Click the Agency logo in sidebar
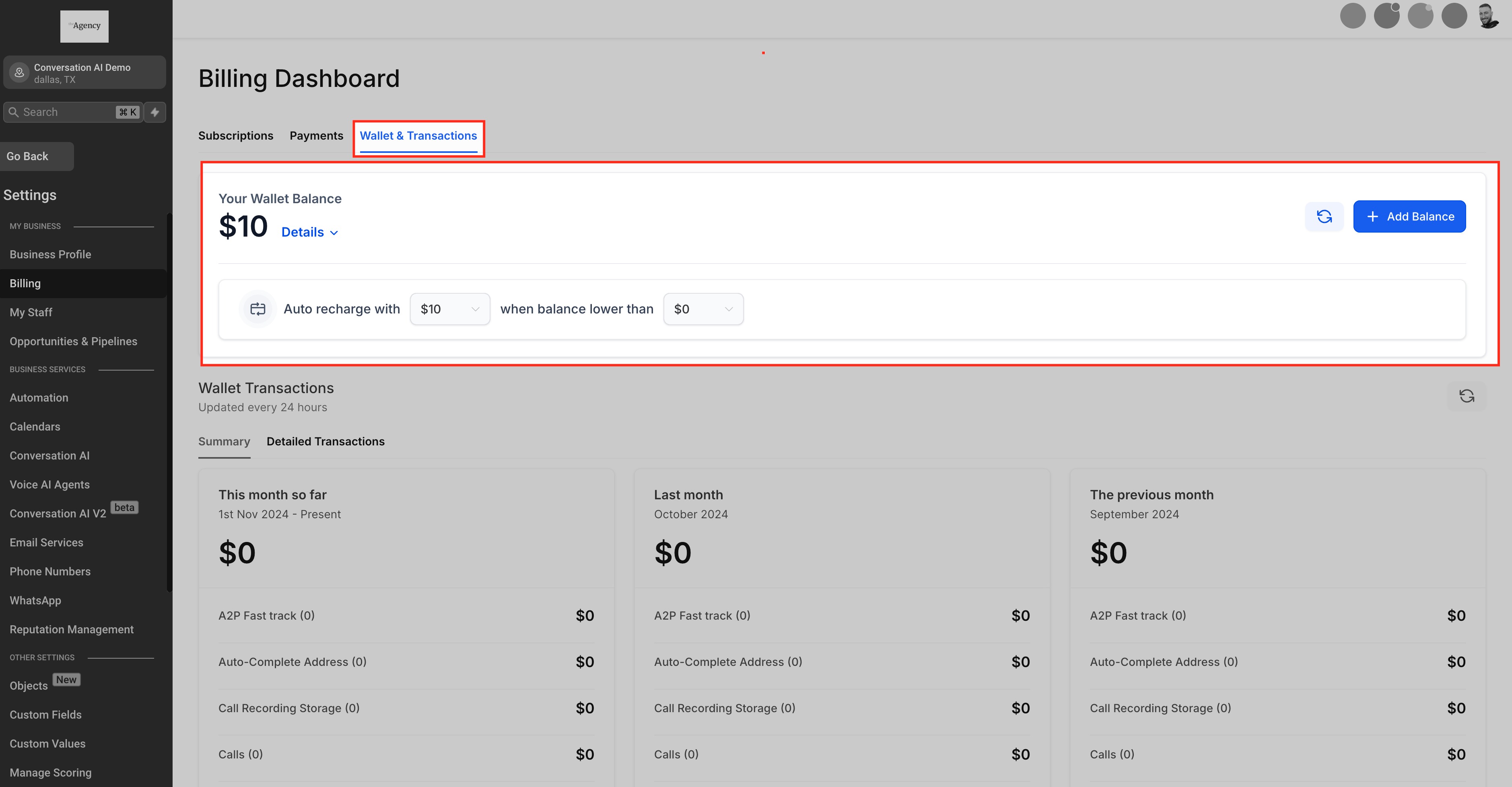 pos(84,26)
